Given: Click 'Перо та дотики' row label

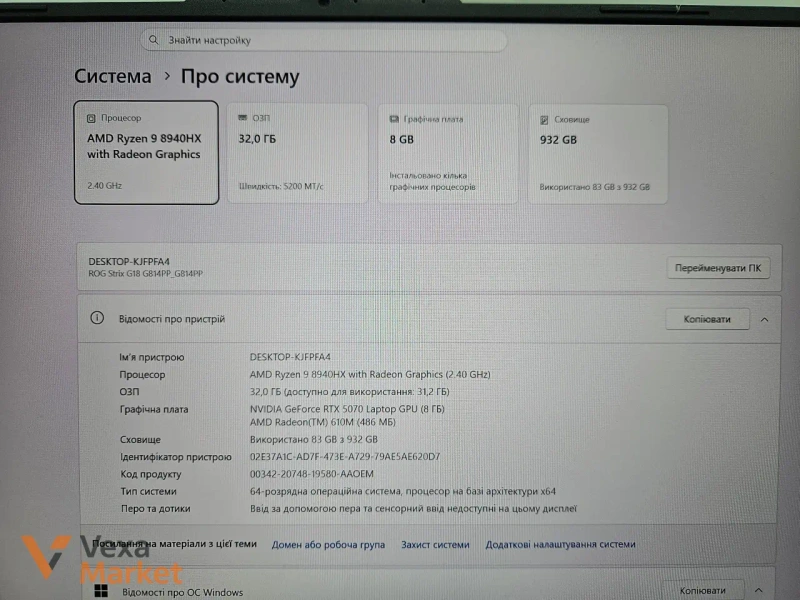Looking at the screenshot, I should click(156, 509).
